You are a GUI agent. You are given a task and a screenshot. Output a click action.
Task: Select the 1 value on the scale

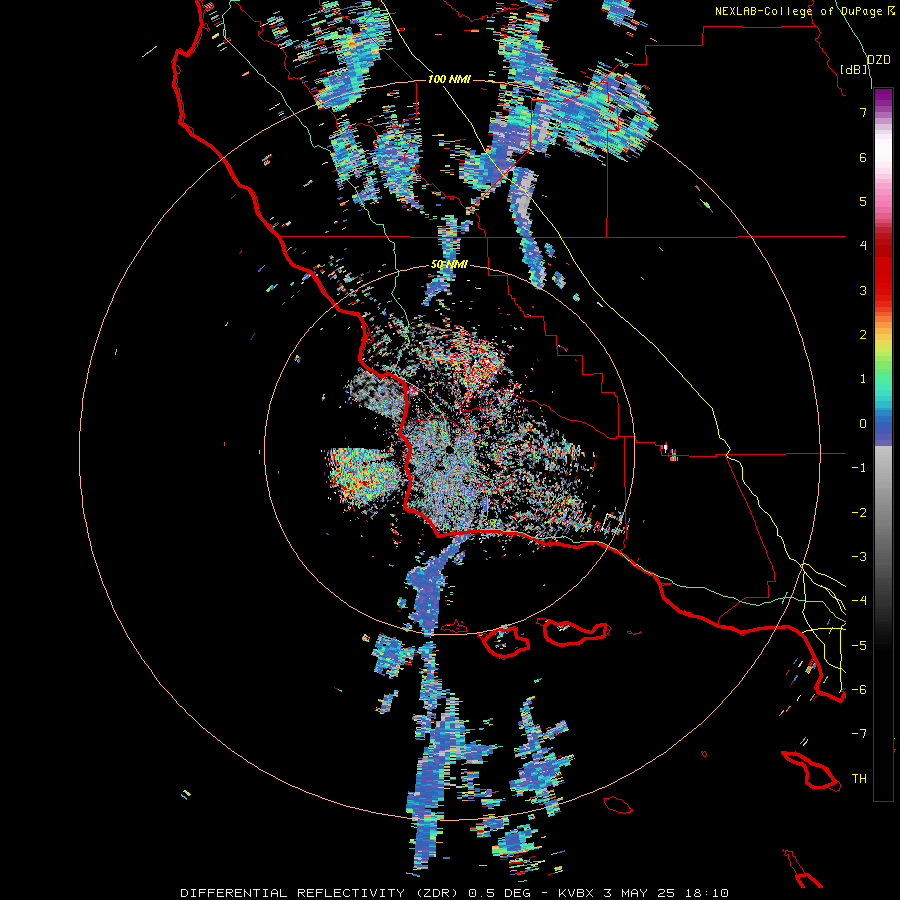click(863, 379)
